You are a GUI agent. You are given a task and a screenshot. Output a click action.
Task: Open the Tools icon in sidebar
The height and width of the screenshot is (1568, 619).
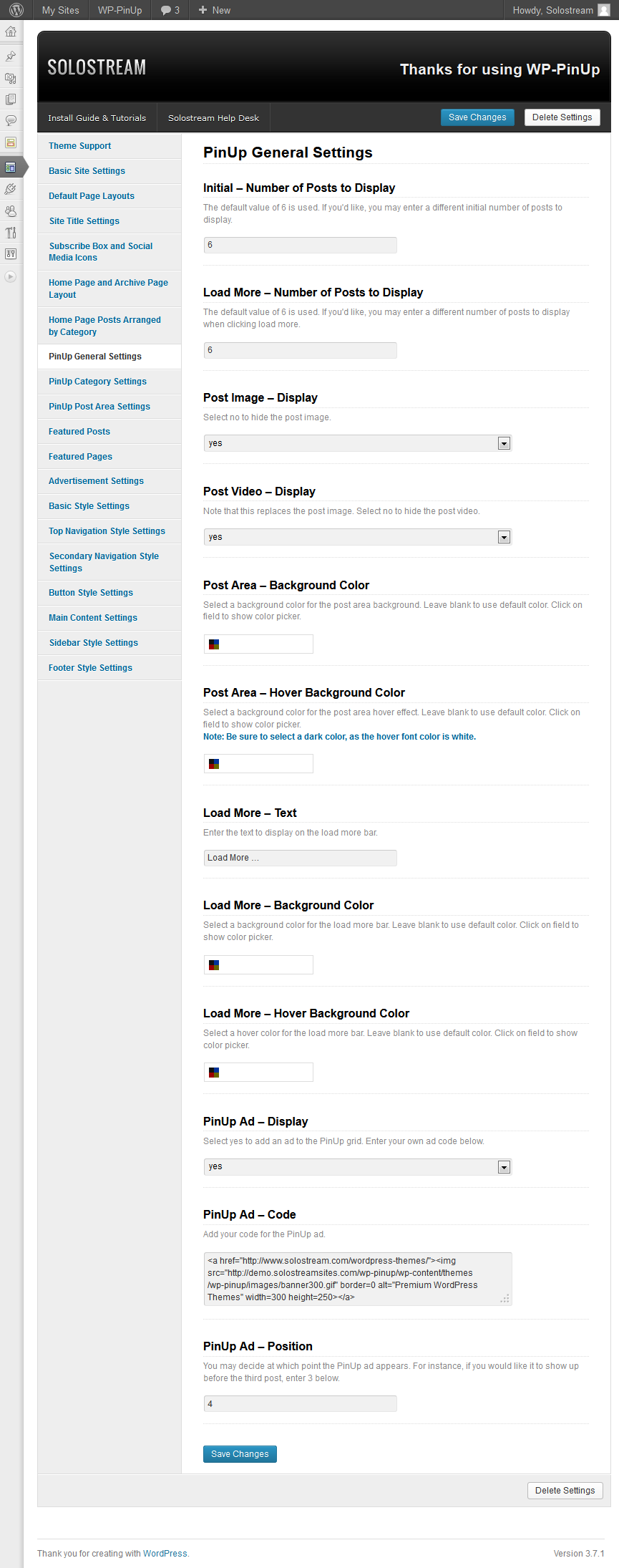(x=11, y=233)
